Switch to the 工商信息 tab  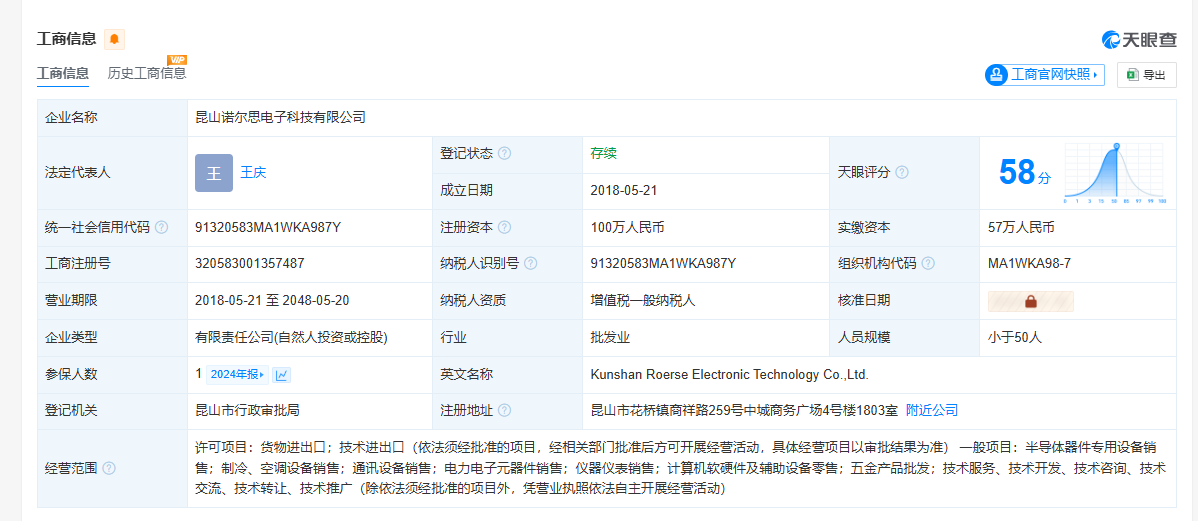(x=63, y=73)
